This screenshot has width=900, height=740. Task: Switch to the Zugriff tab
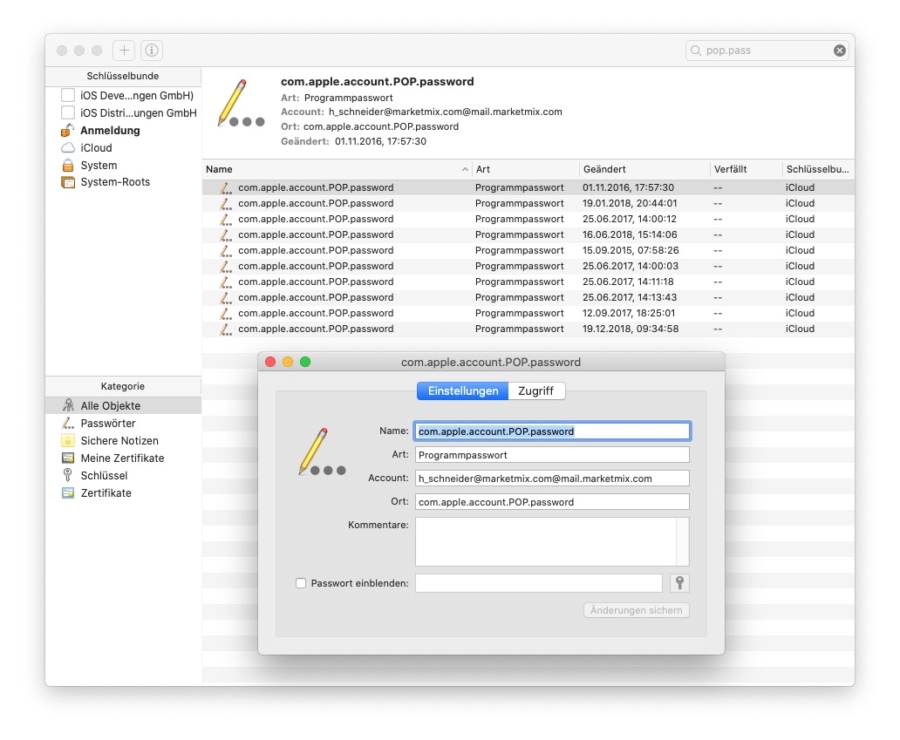pos(537,391)
